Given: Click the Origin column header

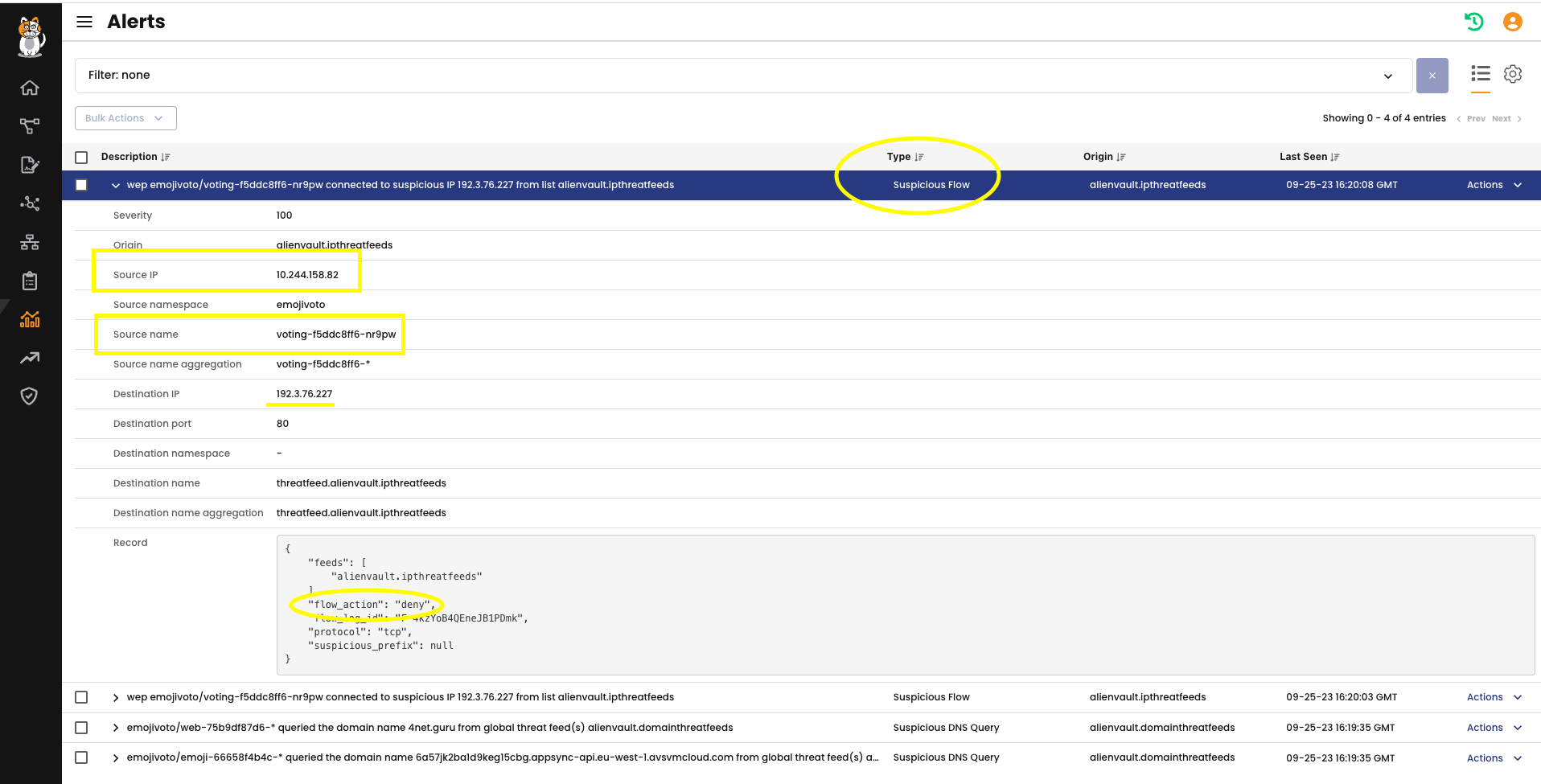Looking at the screenshot, I should tap(1098, 157).
